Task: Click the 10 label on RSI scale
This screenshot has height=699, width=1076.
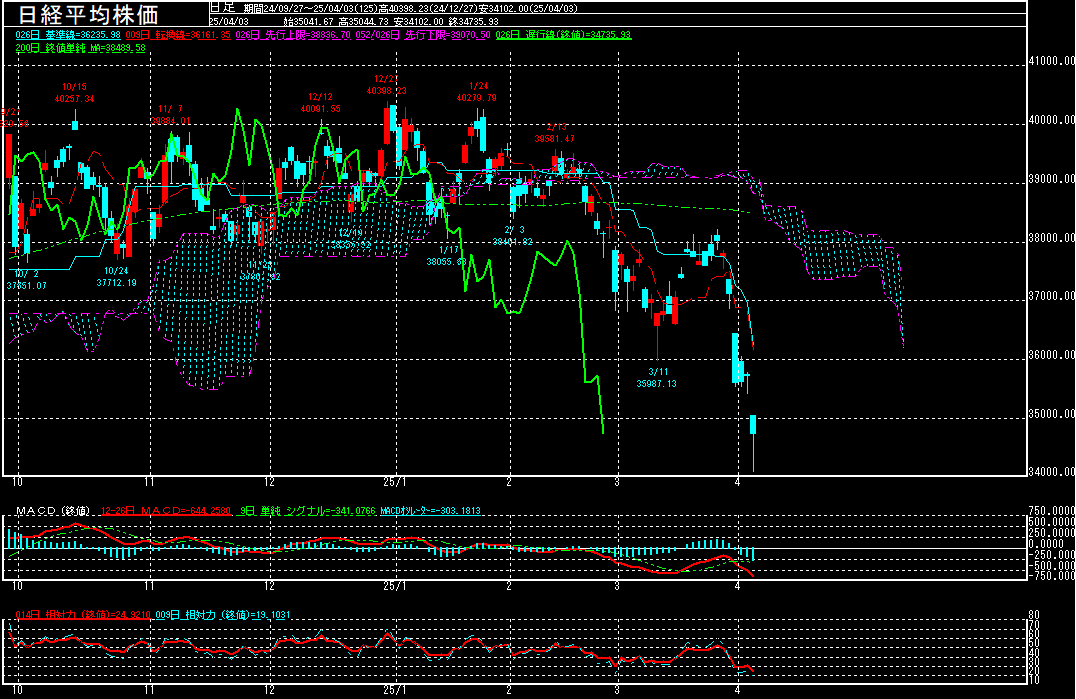Action: [x=1034, y=680]
